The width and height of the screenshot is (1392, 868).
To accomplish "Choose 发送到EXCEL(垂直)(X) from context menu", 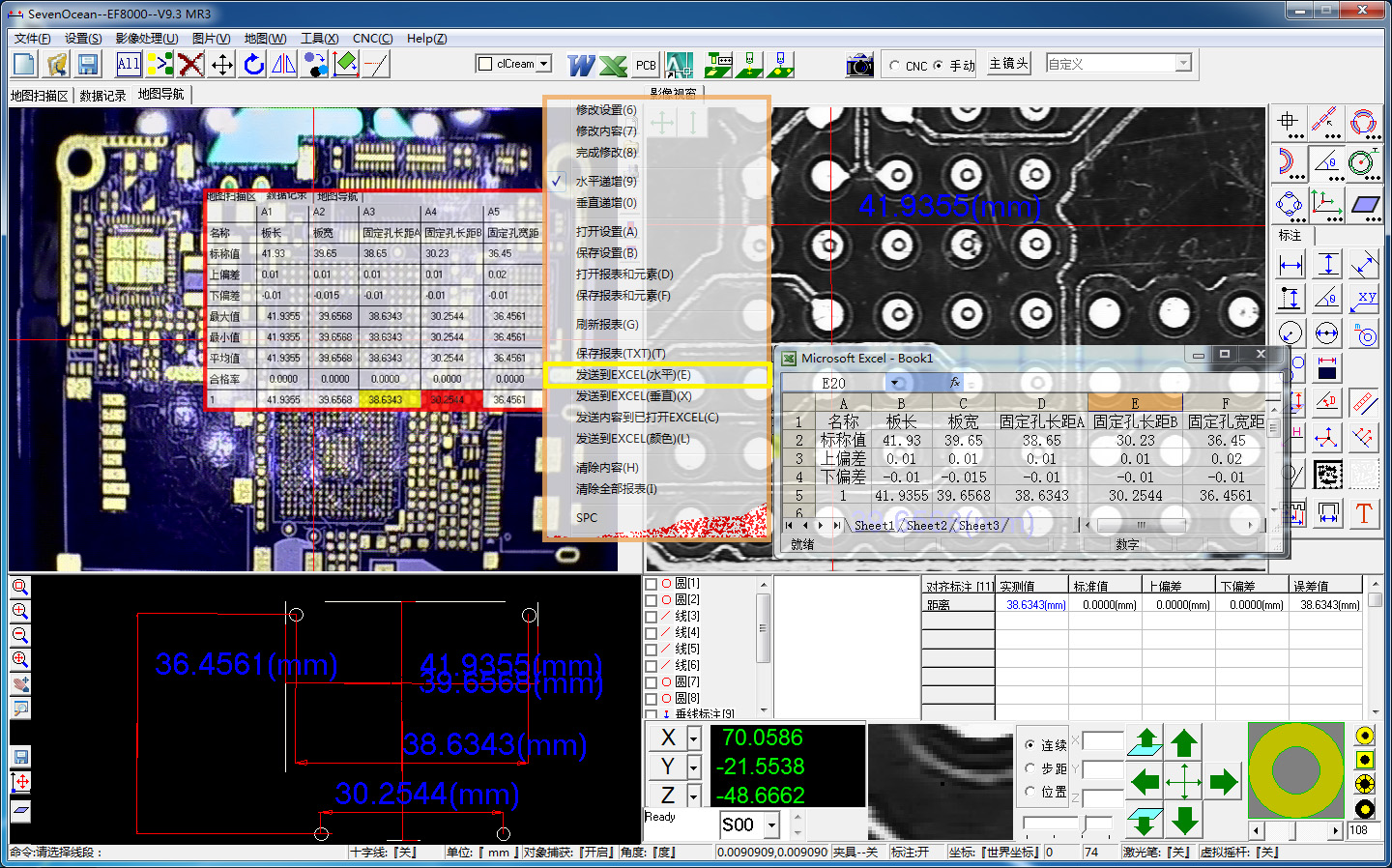I will pos(633,396).
